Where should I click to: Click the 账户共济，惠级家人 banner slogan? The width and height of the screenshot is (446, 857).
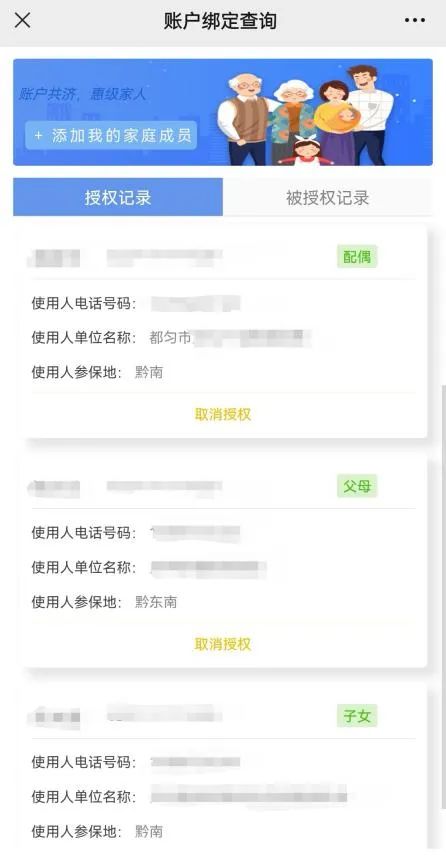[83, 94]
